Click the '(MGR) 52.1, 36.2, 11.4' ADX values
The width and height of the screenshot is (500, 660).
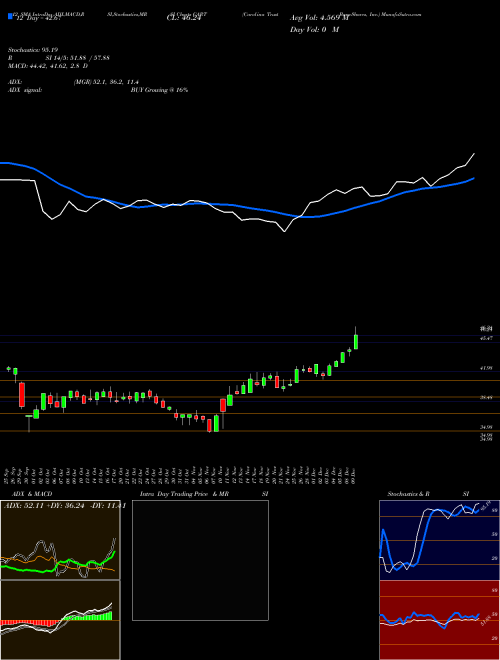click(106, 82)
